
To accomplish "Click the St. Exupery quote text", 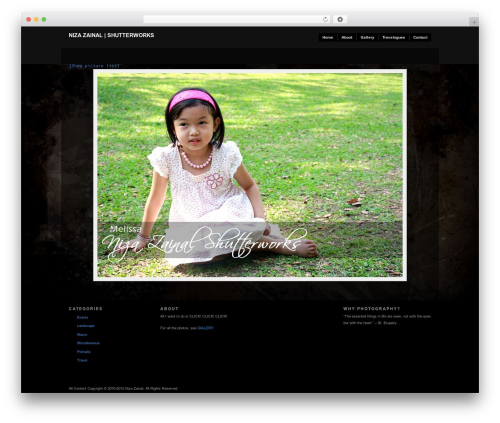I will pos(387,320).
